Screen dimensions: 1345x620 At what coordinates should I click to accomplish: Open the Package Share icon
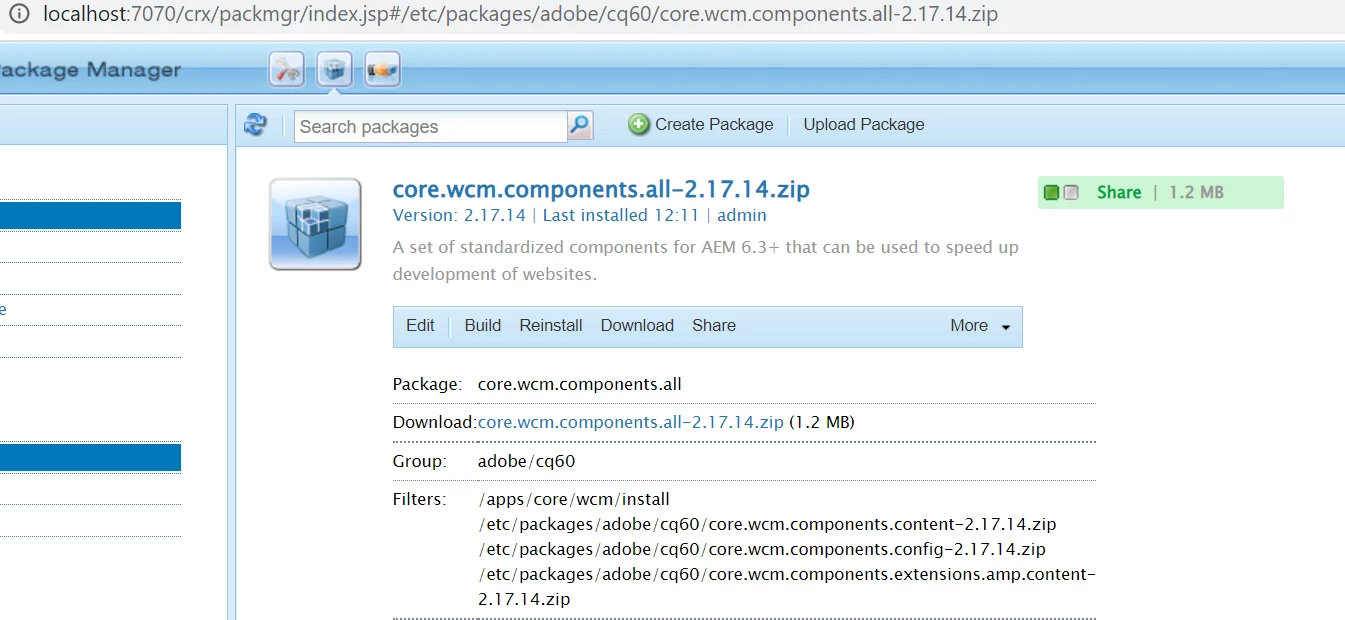(x=382, y=70)
